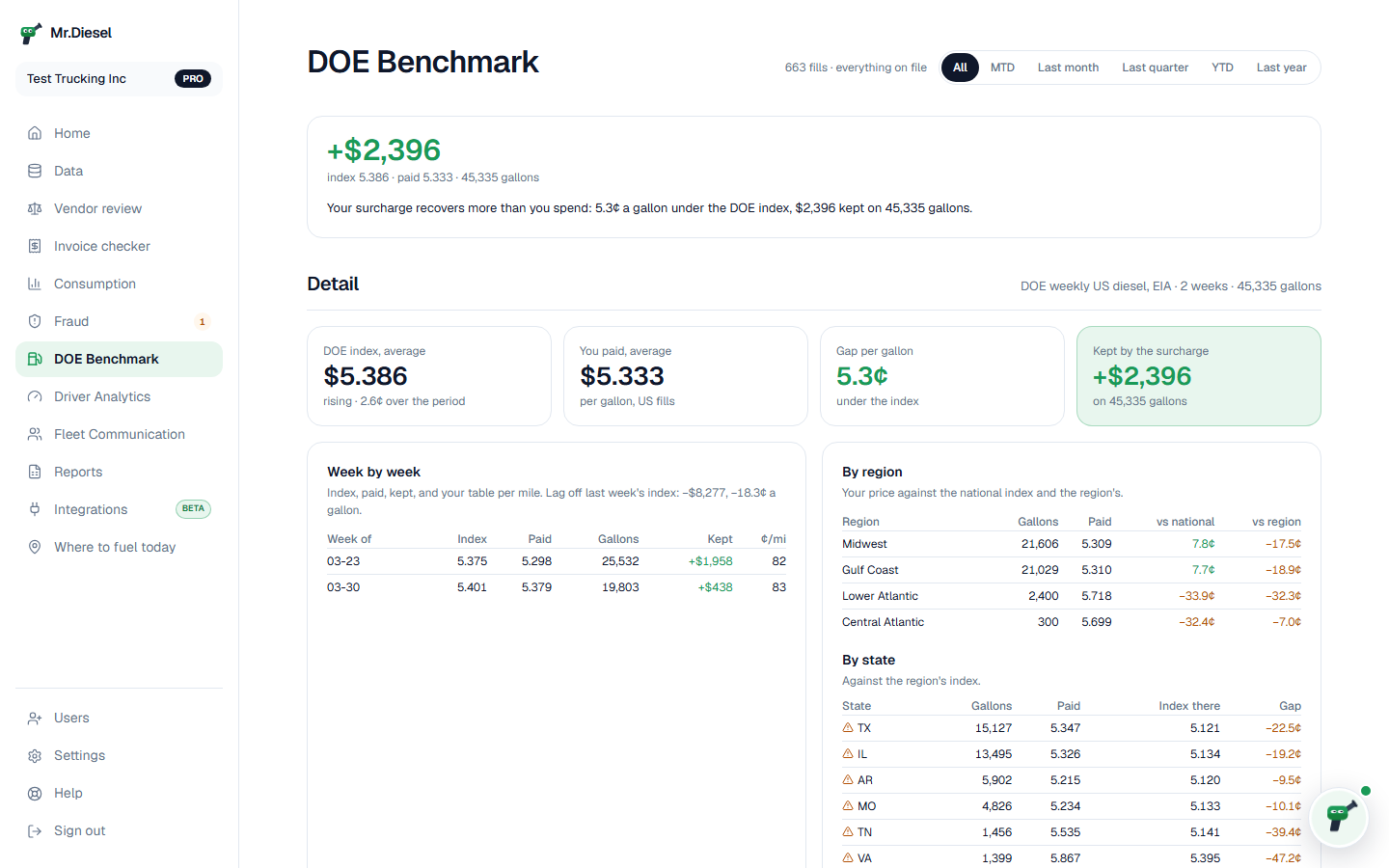
Task: Click the Mr.Diesel logo icon
Action: click(x=31, y=34)
